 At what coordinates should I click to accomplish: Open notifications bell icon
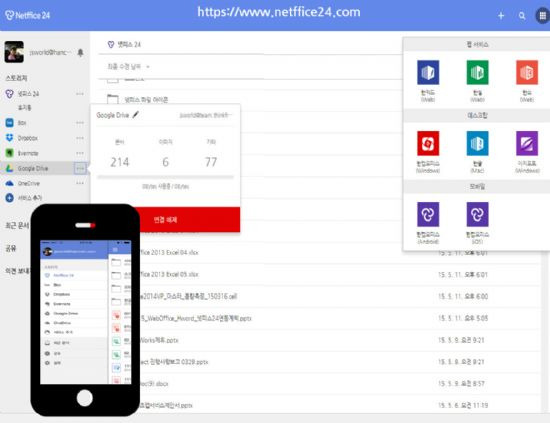(x=80, y=53)
